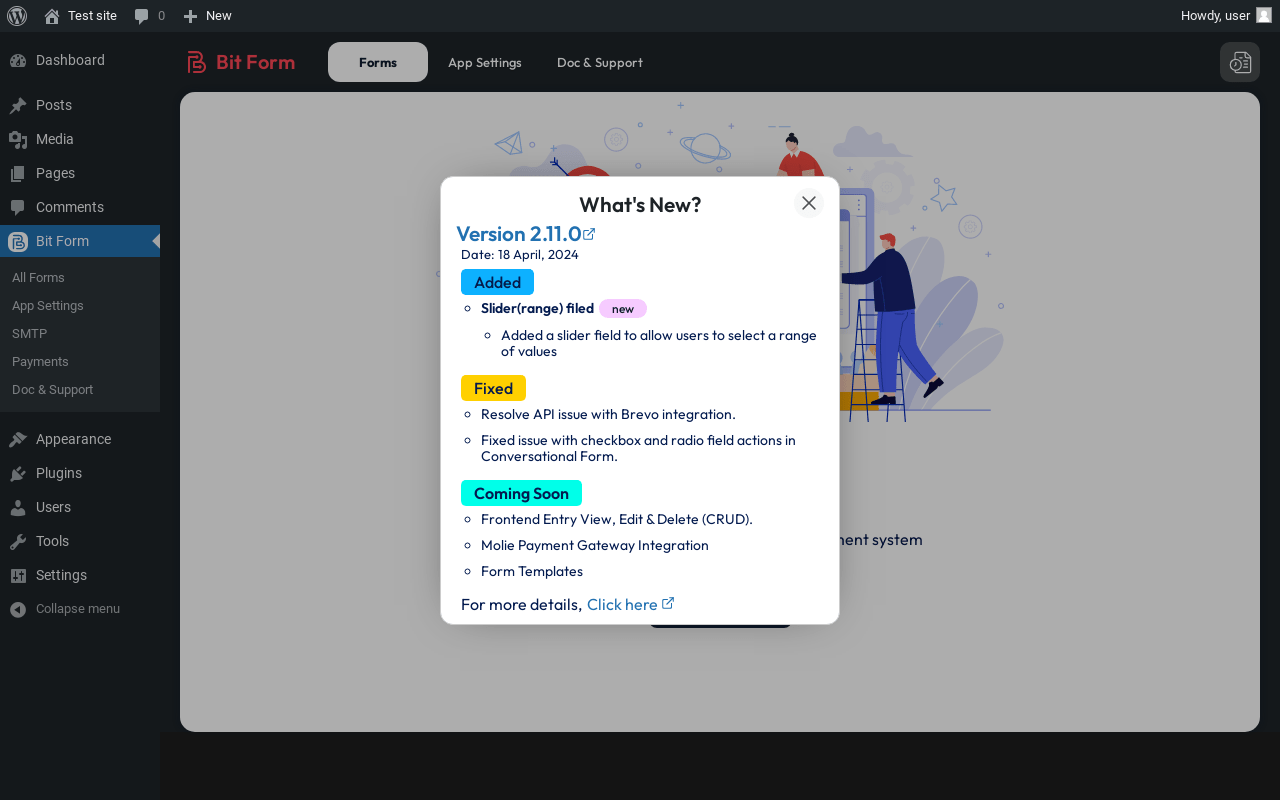This screenshot has width=1280, height=800.
Task: Click 'Form Templates' list item
Action: pos(532,571)
